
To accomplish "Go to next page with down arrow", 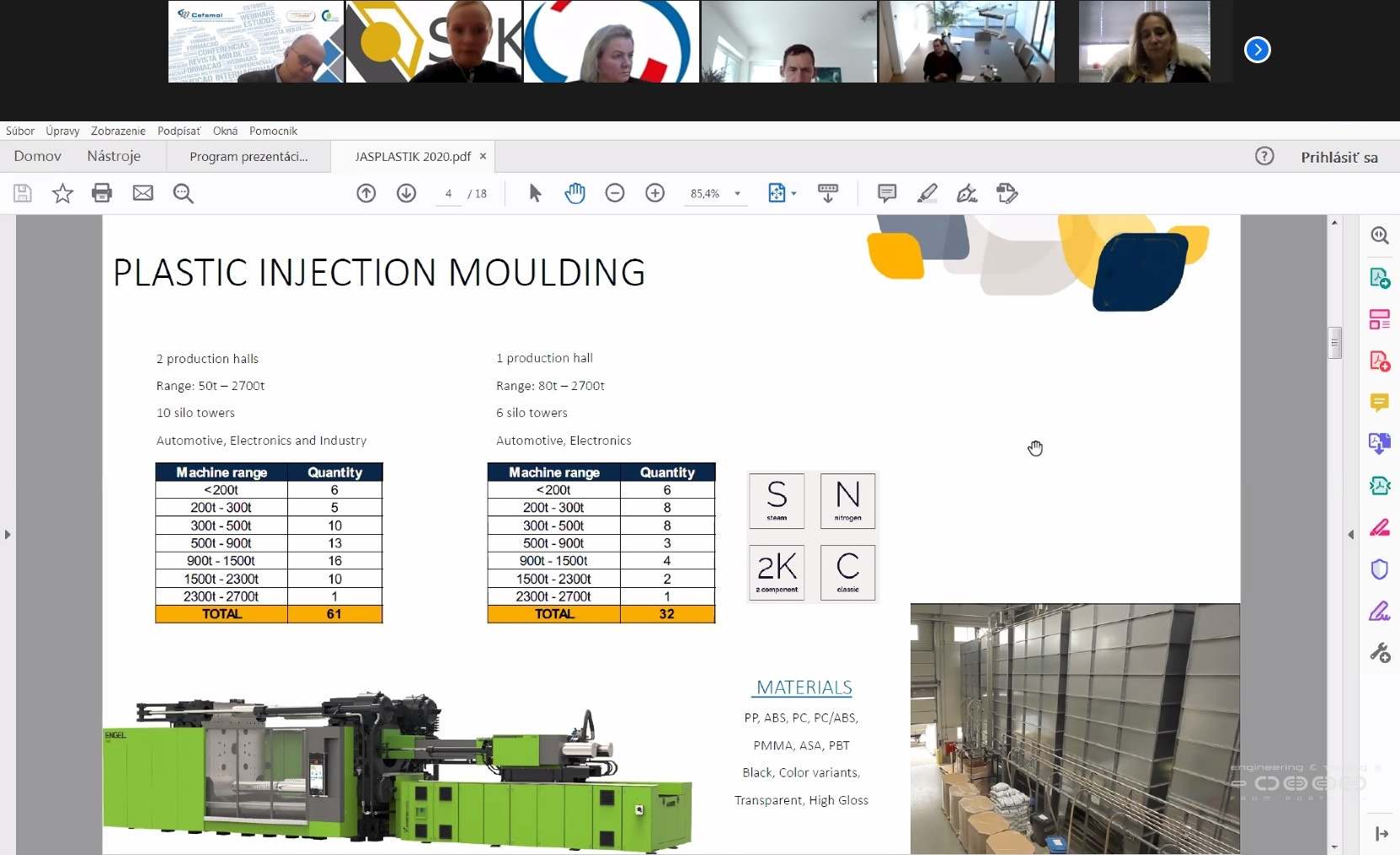I will (x=406, y=193).
